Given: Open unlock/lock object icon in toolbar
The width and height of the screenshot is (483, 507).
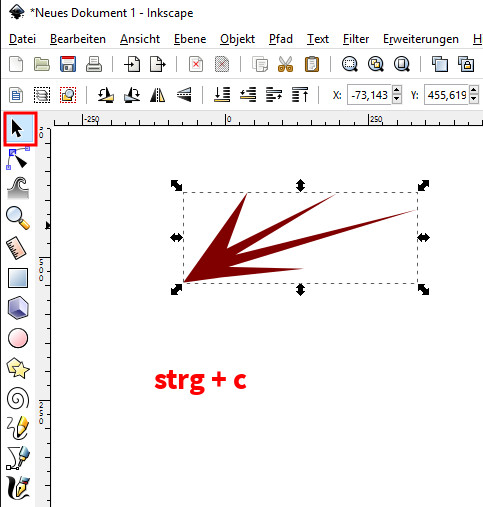Looking at the screenshot, I should 466,64.
